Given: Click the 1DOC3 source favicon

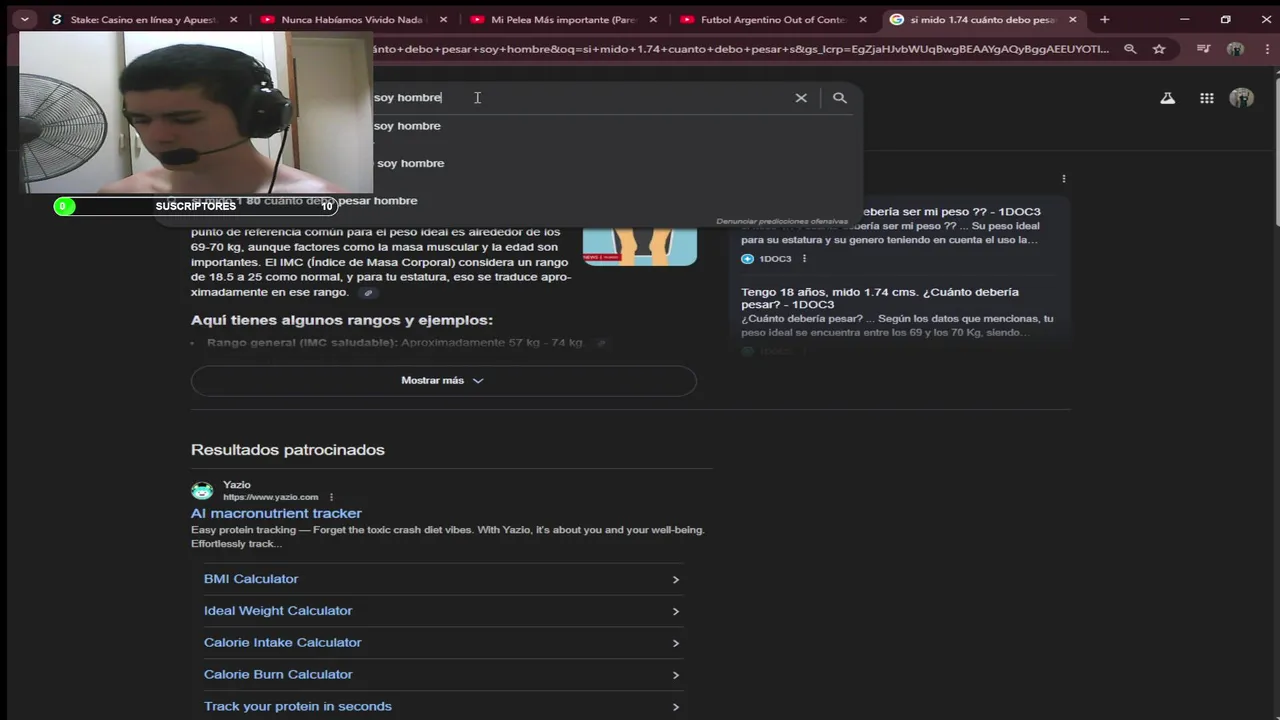Looking at the screenshot, I should [x=747, y=259].
